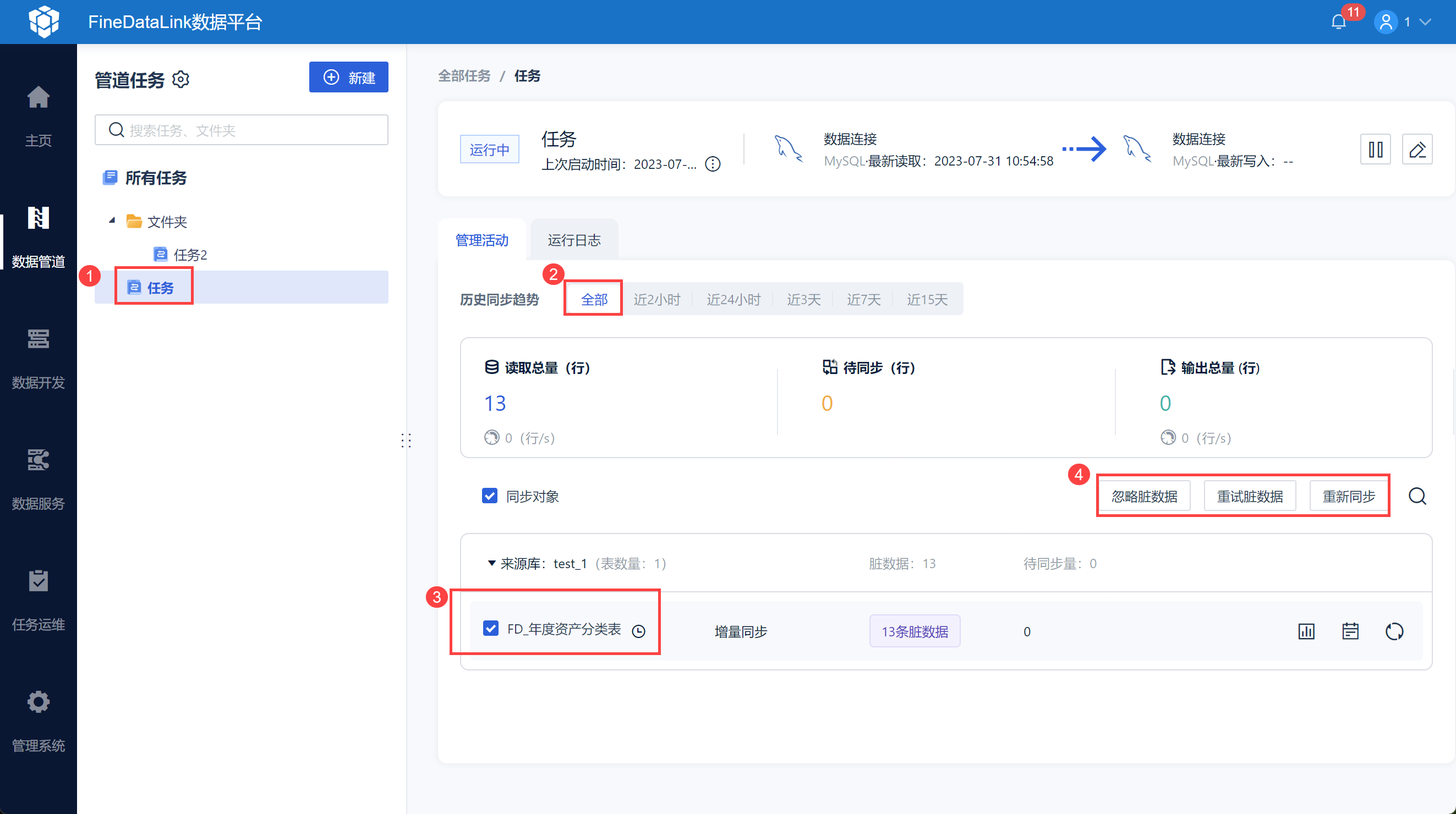Open pipeline task settings gear
The height and width of the screenshot is (814, 1456).
click(x=181, y=79)
